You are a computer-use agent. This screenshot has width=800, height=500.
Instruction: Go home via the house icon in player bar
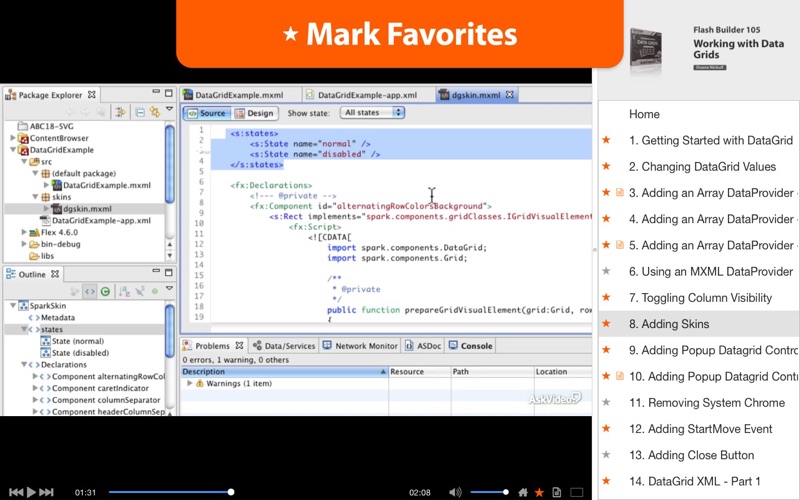tap(522, 492)
